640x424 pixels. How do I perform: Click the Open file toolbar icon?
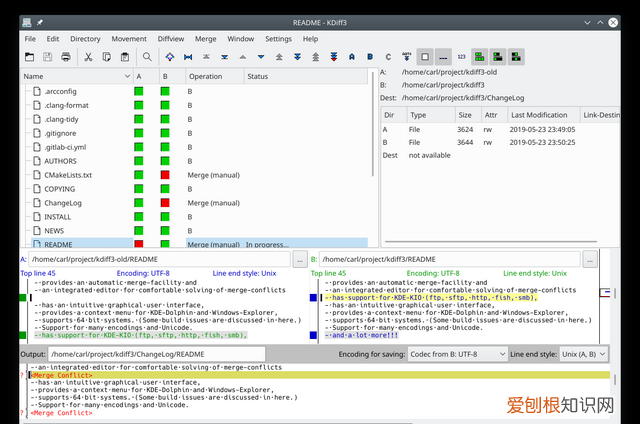tap(29, 57)
